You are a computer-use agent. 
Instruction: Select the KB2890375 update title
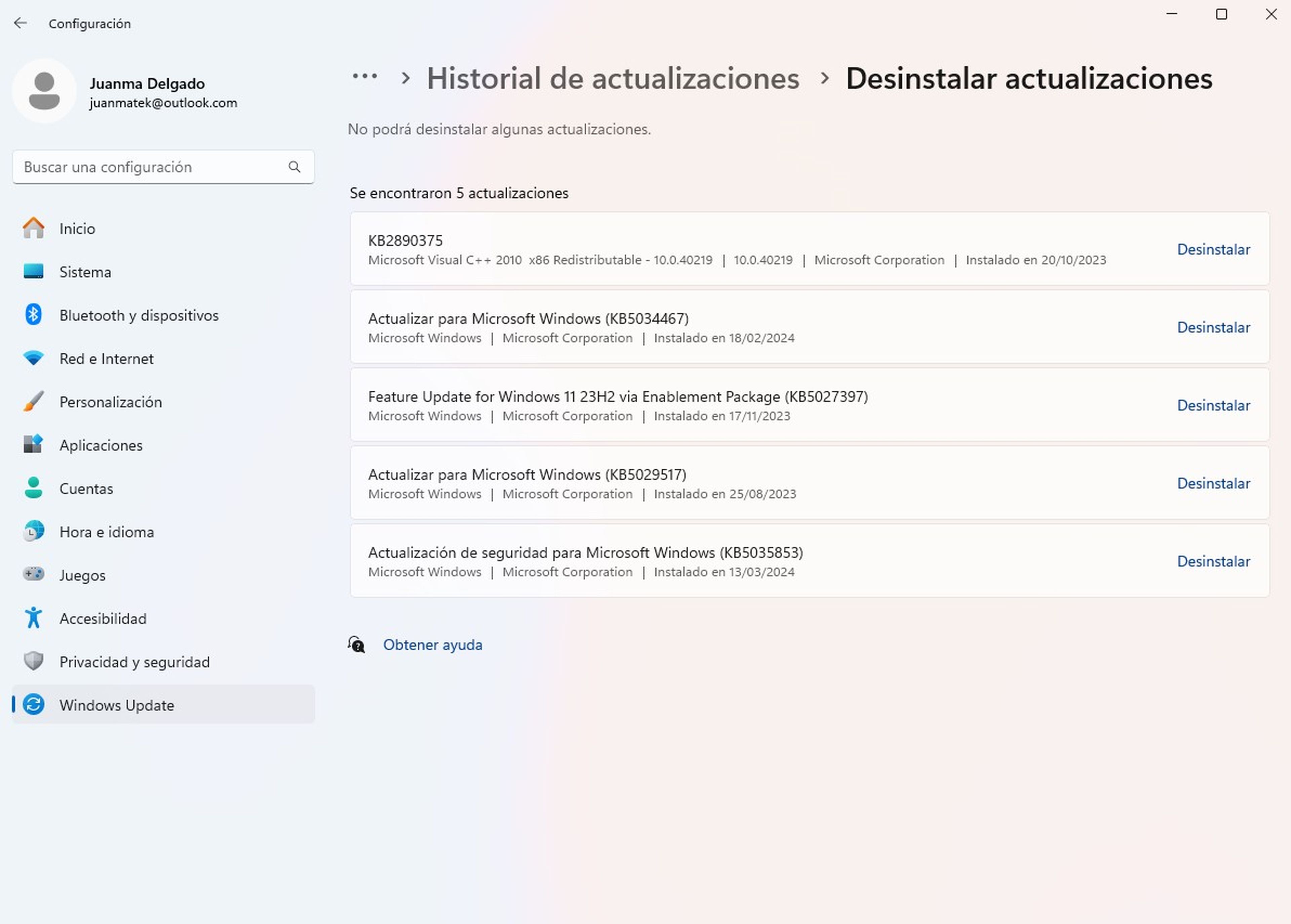click(x=405, y=241)
